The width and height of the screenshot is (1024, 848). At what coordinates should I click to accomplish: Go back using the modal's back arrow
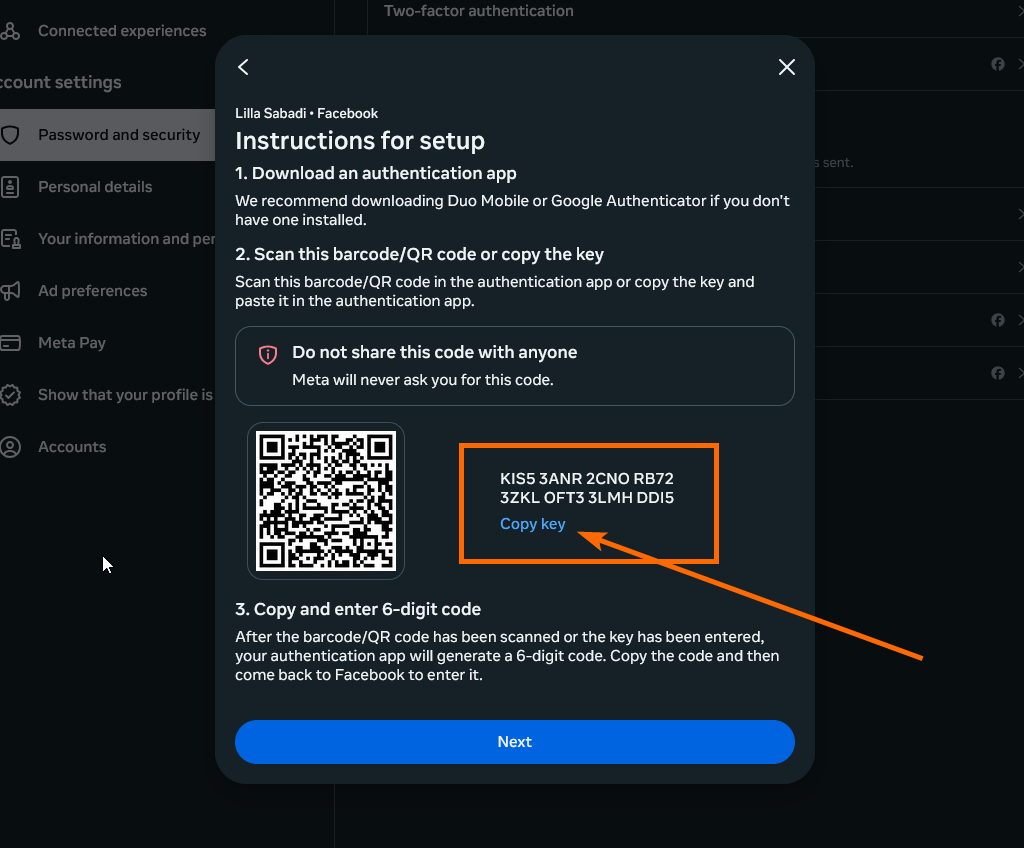[243, 67]
